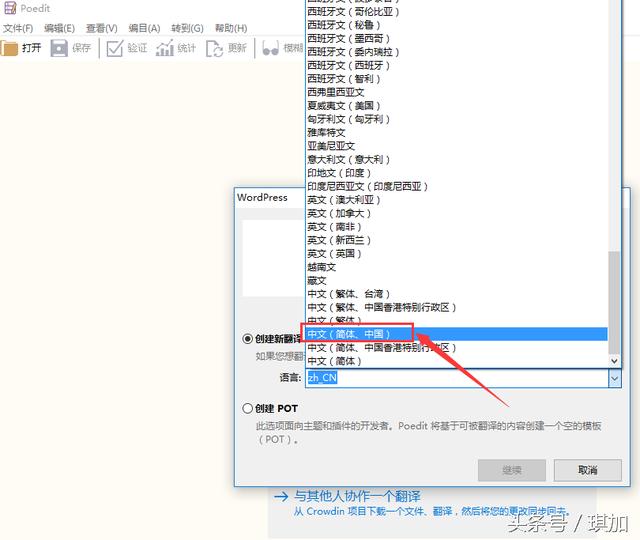Select 西弗里西亚文 in the language list
Screen dimensions: 640x540
(457, 92)
